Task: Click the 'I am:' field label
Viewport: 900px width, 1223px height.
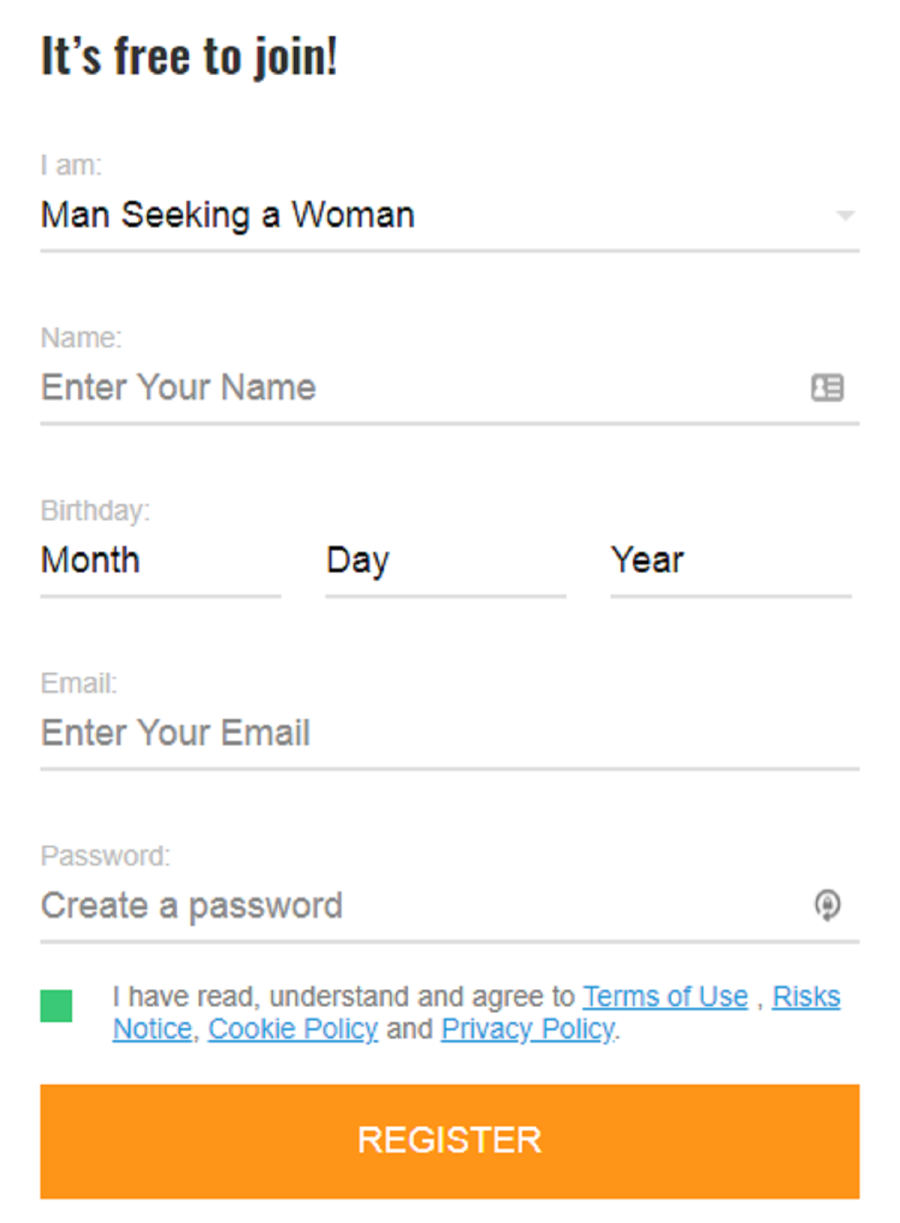Action: coord(71,165)
